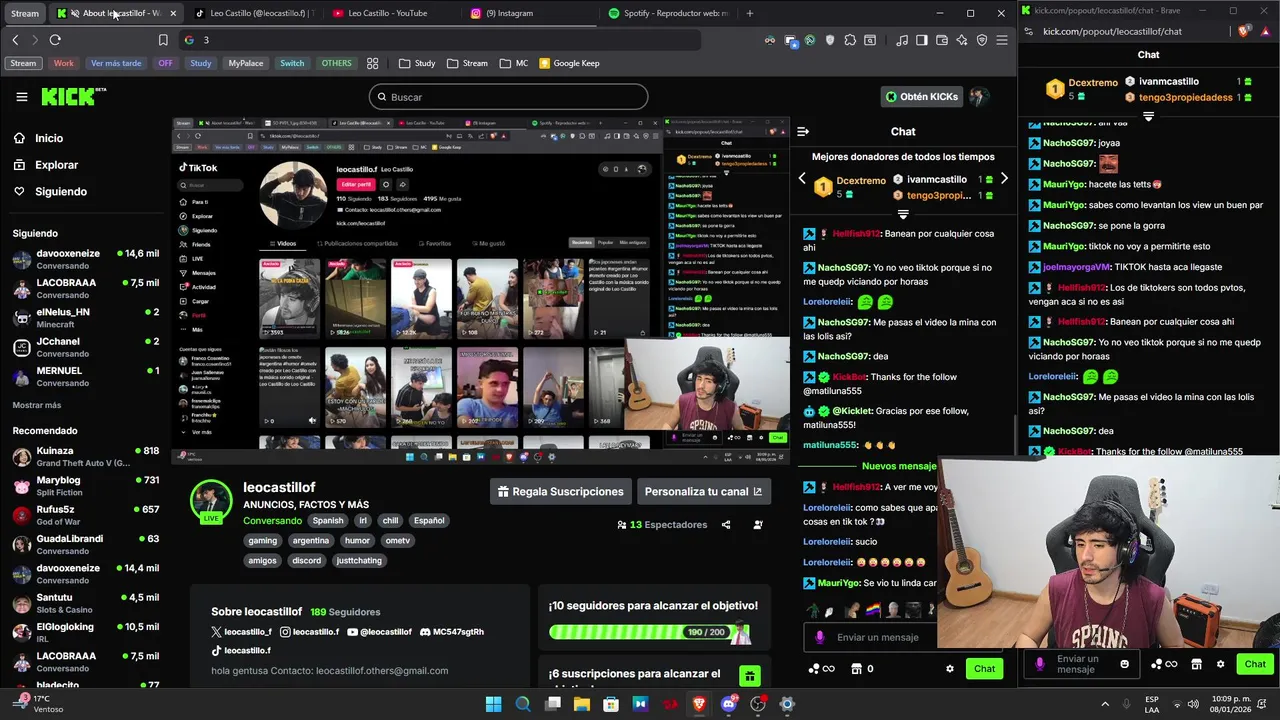Screen dimensions: 1280x720
Task: Open followed channel elNelus_HN
Action: pyautogui.click(x=85, y=317)
